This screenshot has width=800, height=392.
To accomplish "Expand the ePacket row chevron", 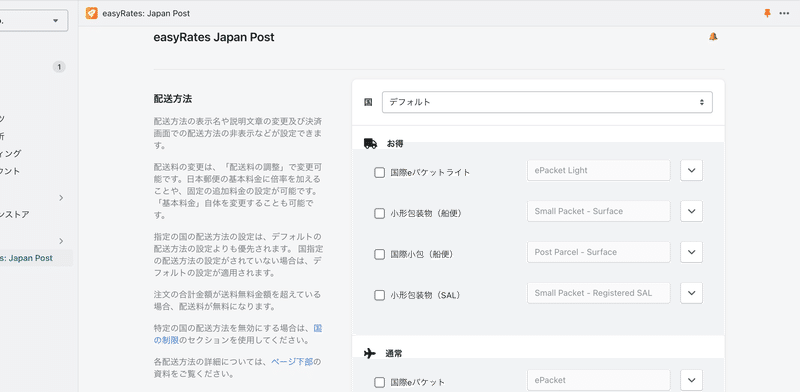I will (691, 380).
